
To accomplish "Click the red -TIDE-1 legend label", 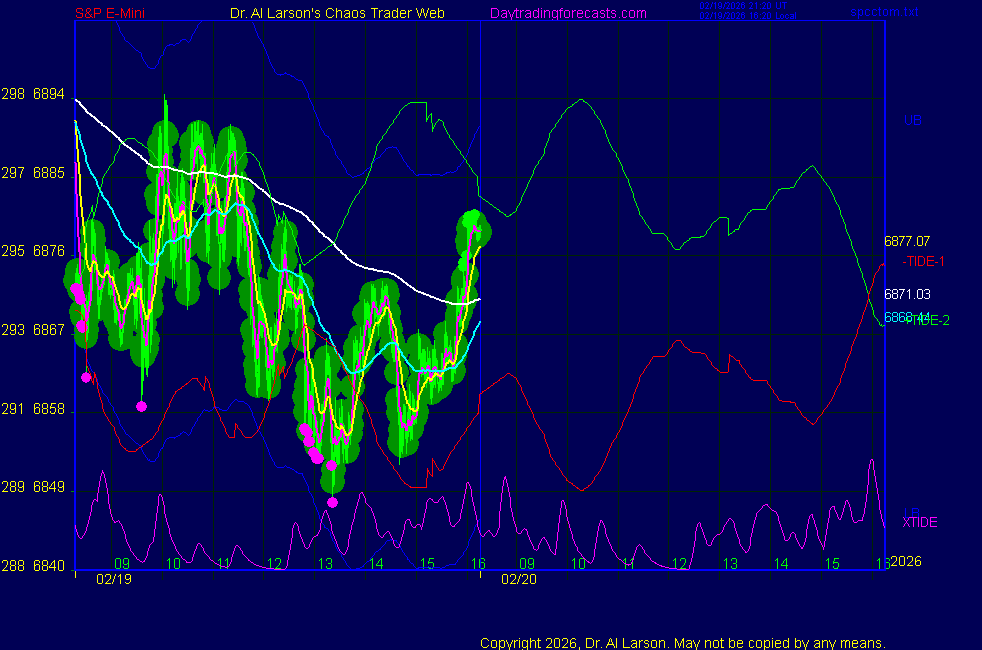I will point(924,261).
